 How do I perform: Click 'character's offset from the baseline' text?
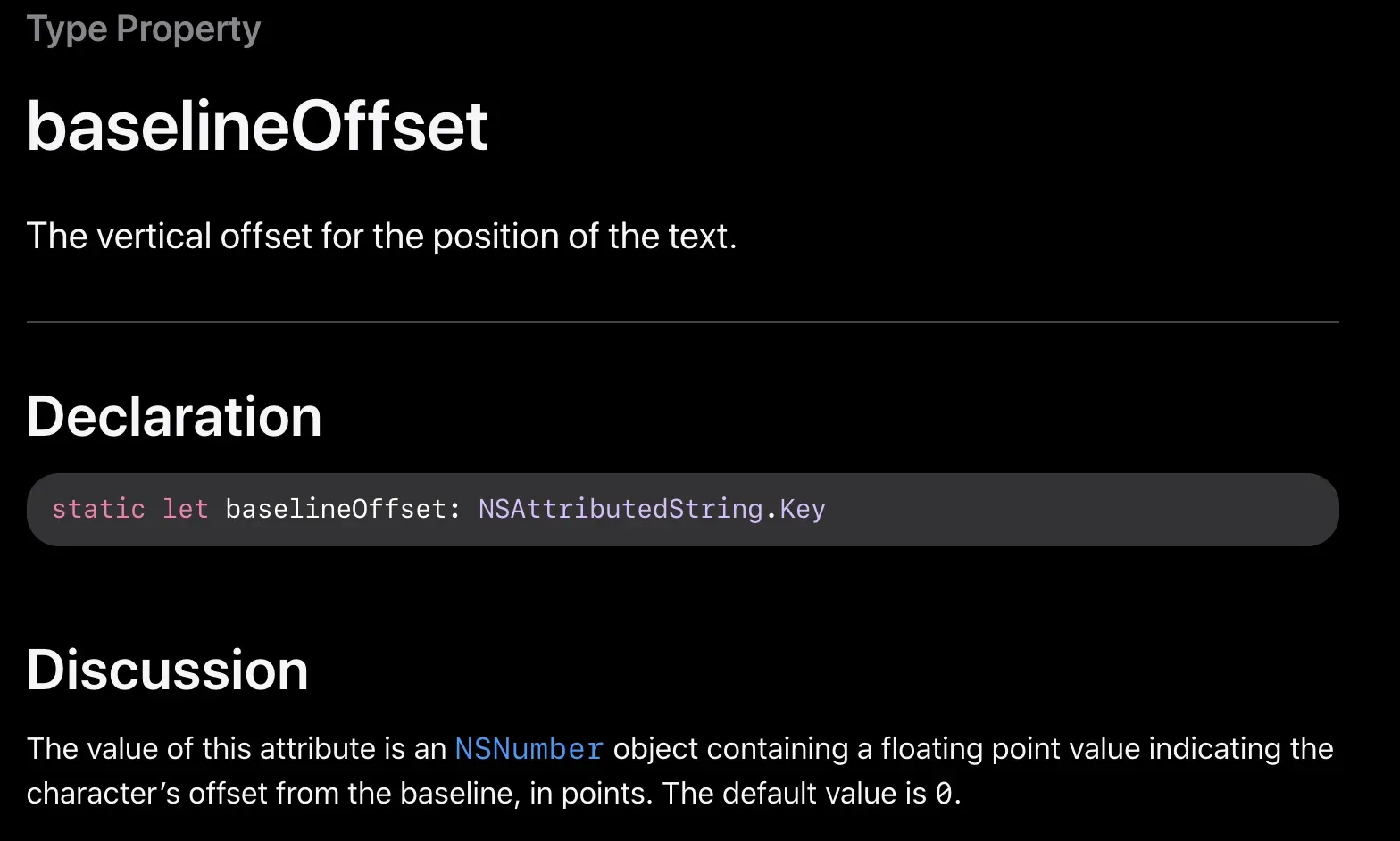pos(273,793)
